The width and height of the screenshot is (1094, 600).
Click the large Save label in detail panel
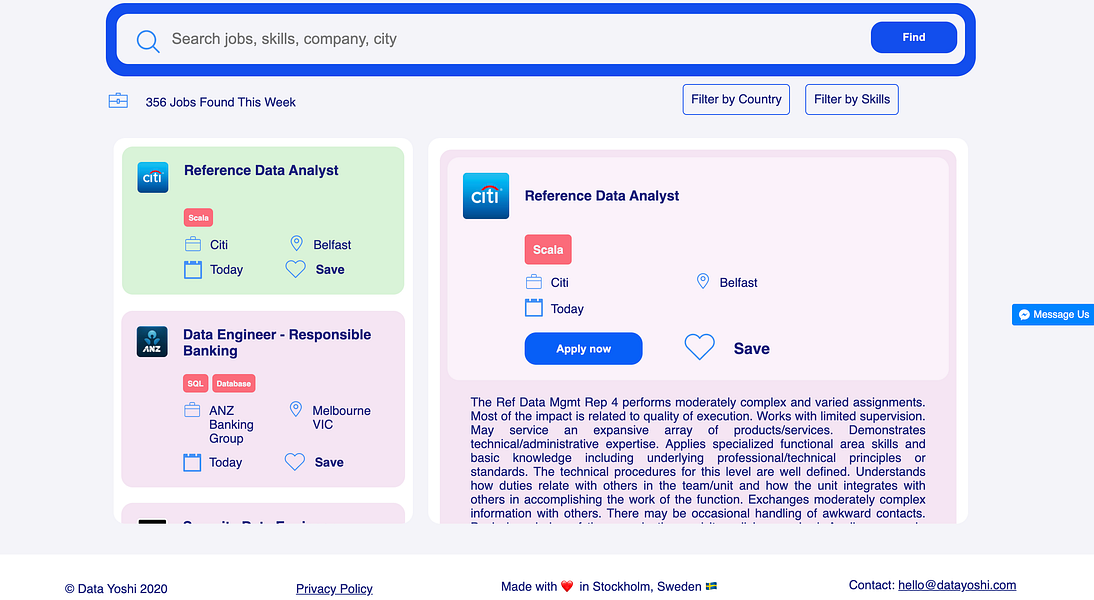click(751, 349)
